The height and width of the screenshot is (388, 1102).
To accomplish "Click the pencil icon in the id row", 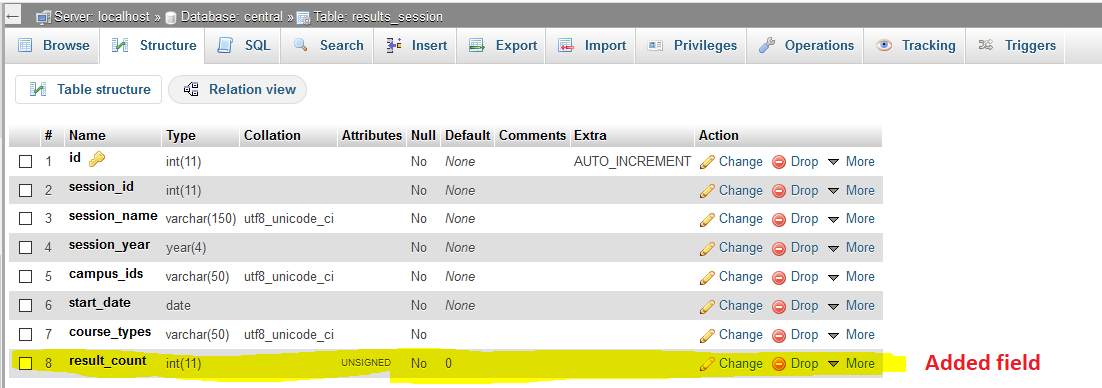I will [708, 162].
